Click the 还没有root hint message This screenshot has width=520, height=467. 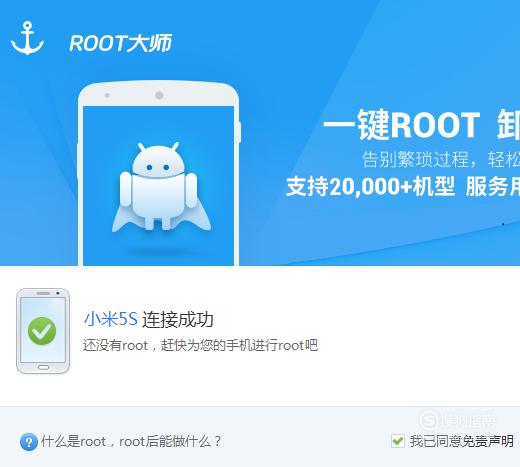click(200, 345)
